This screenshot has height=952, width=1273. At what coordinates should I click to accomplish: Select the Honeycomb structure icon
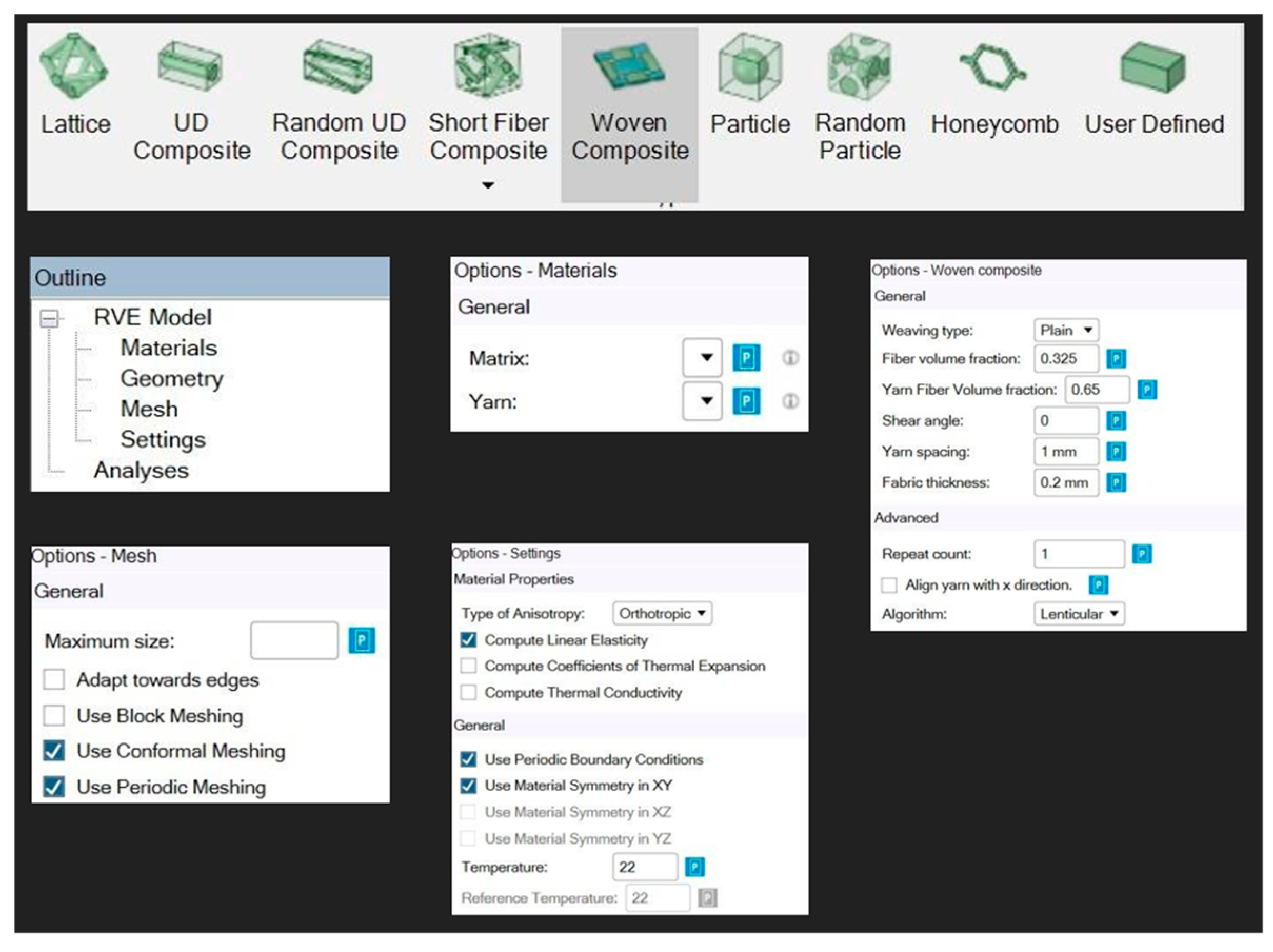click(x=993, y=68)
